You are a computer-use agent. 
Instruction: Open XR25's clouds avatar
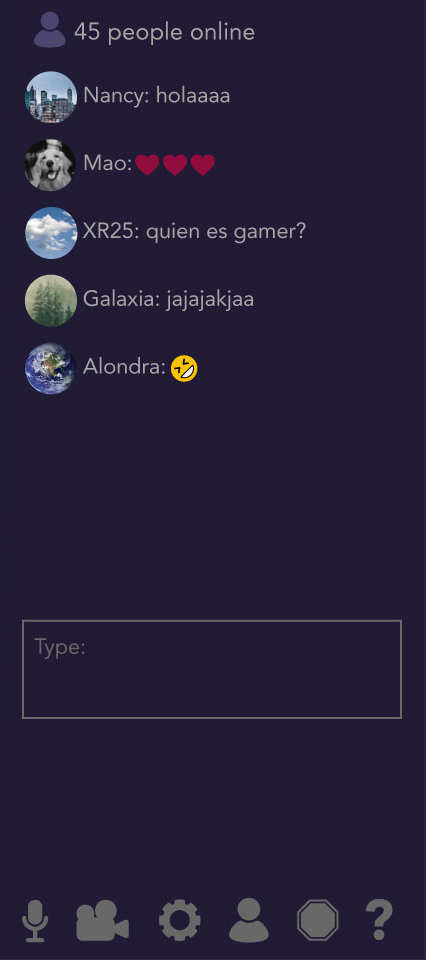pyautogui.click(x=51, y=233)
